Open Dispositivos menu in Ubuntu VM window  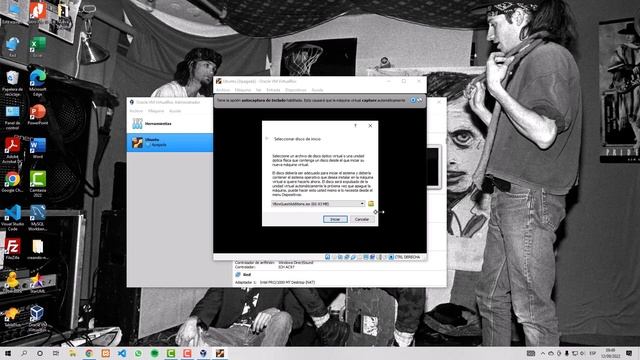pyautogui.click(x=296, y=90)
